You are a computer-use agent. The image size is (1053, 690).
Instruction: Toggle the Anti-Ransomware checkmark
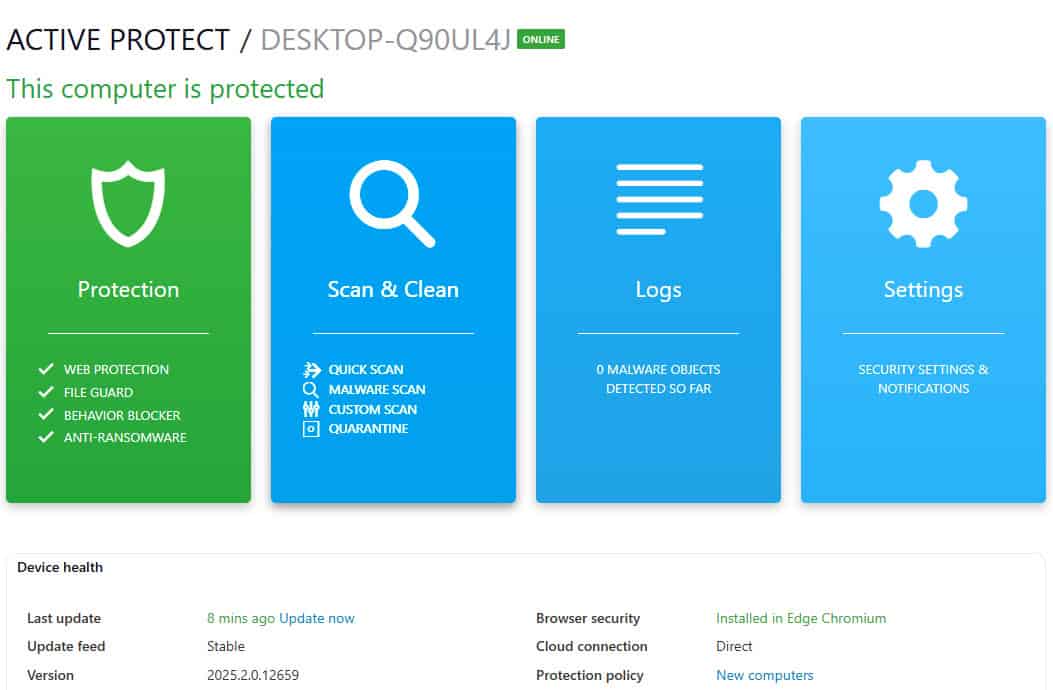click(x=46, y=437)
